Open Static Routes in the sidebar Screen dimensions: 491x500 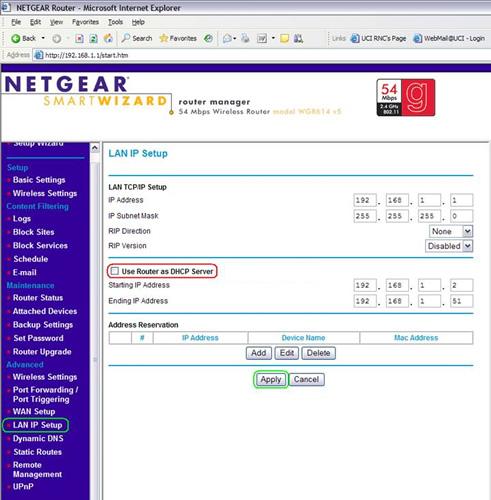coord(38,452)
